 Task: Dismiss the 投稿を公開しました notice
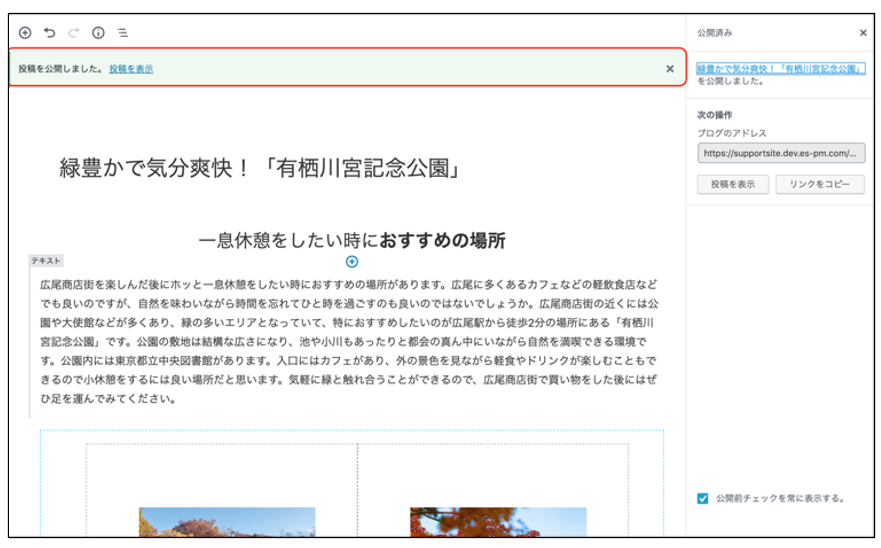[670, 69]
